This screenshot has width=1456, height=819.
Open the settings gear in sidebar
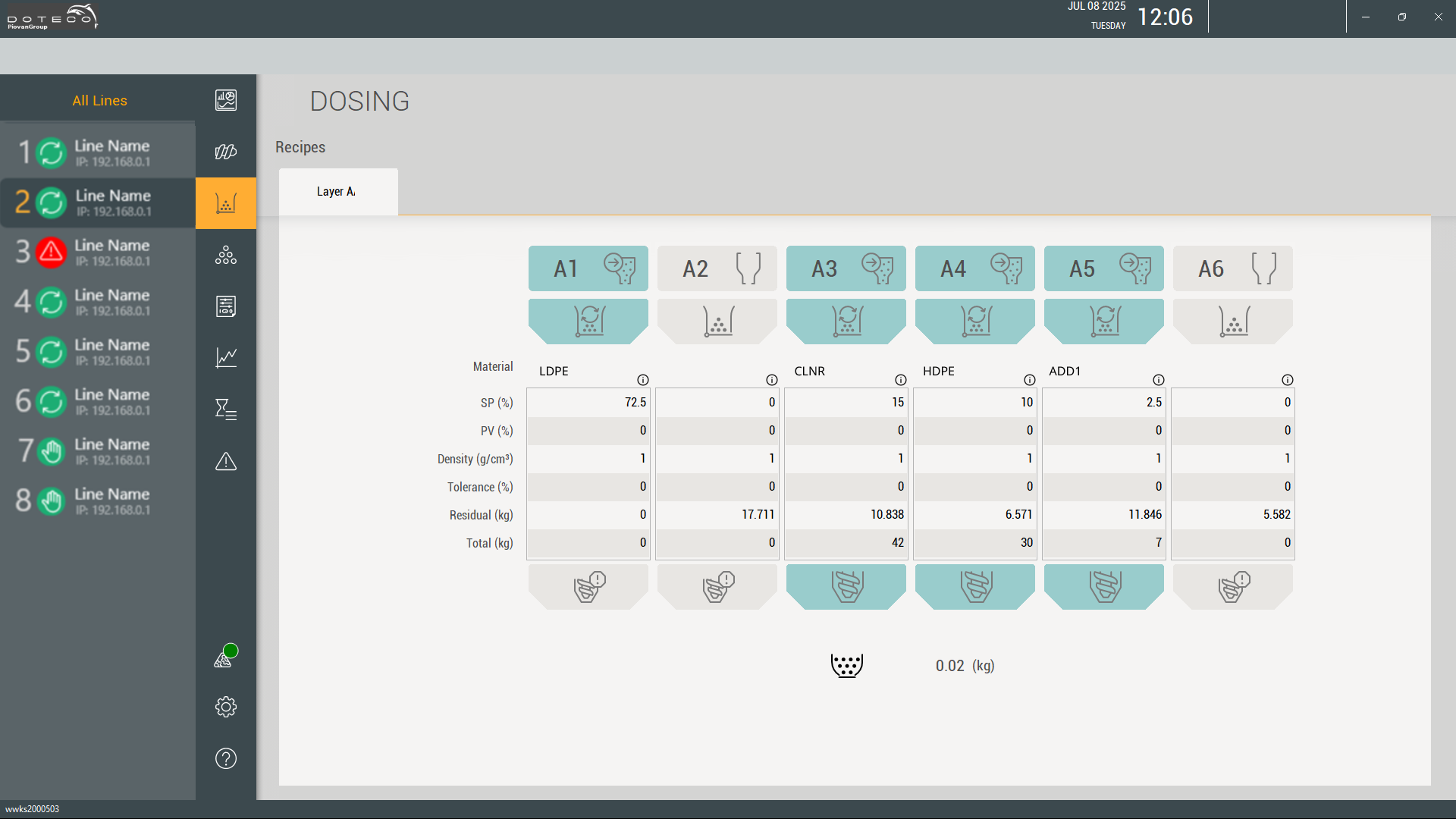tap(225, 707)
